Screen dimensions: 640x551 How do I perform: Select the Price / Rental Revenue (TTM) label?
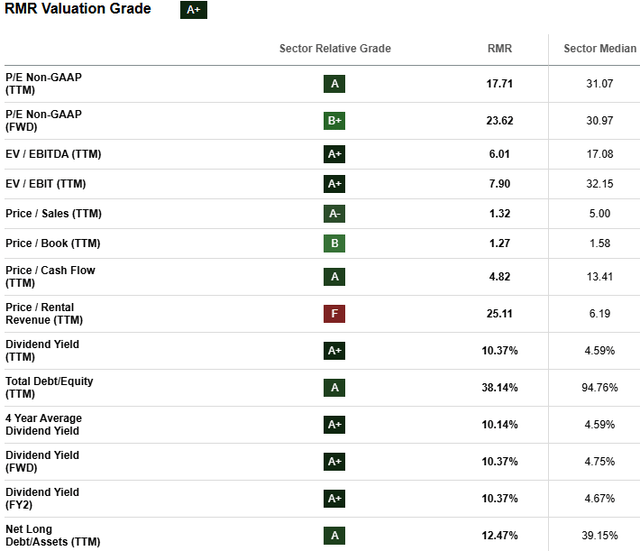click(44, 313)
